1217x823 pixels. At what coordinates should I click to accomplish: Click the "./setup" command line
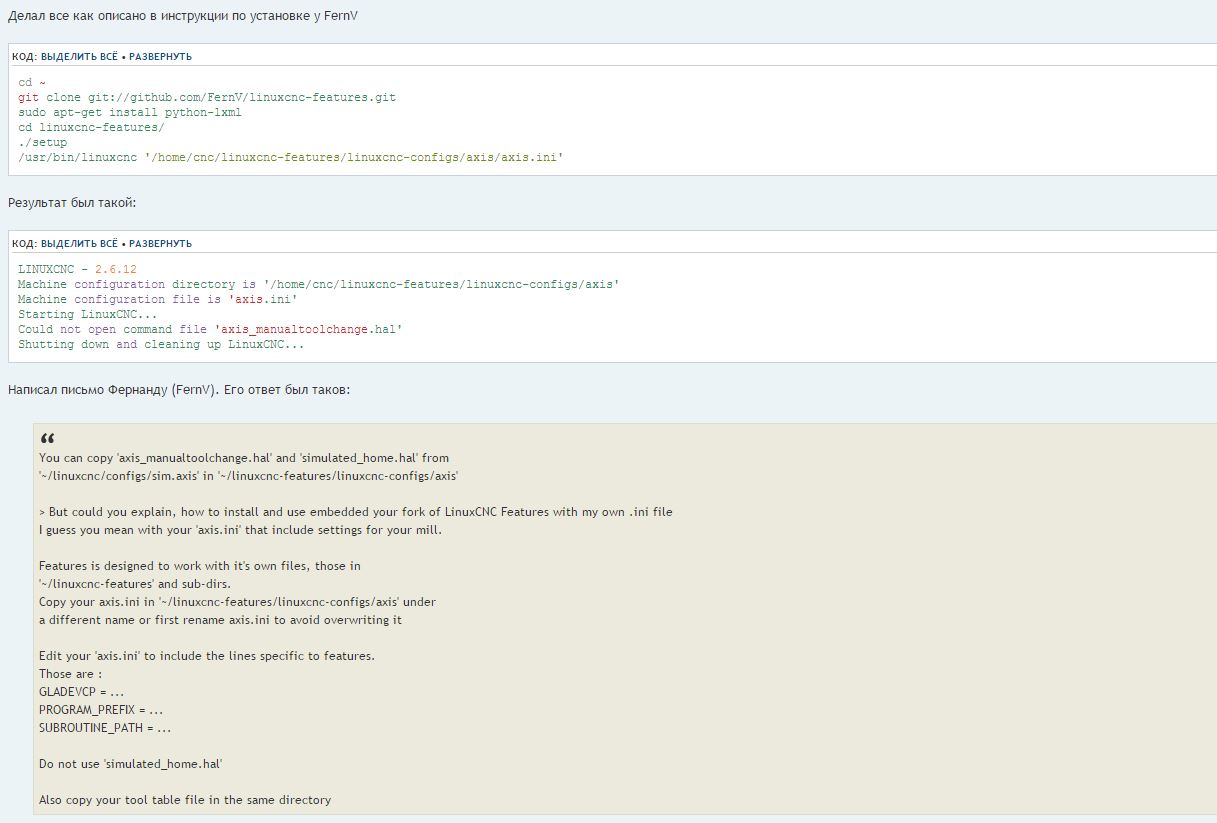(43, 143)
